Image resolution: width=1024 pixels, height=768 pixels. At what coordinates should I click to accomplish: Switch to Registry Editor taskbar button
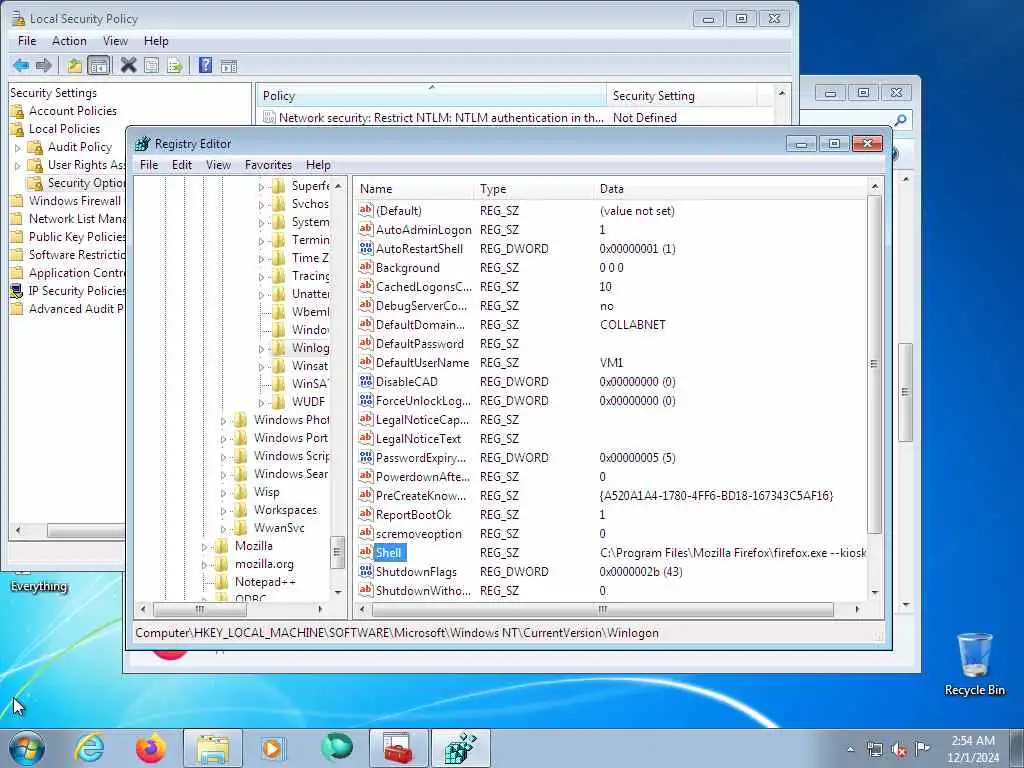[x=461, y=748]
